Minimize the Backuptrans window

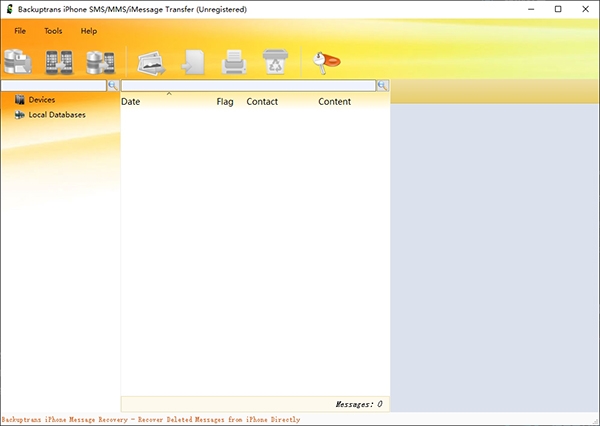[x=531, y=9]
